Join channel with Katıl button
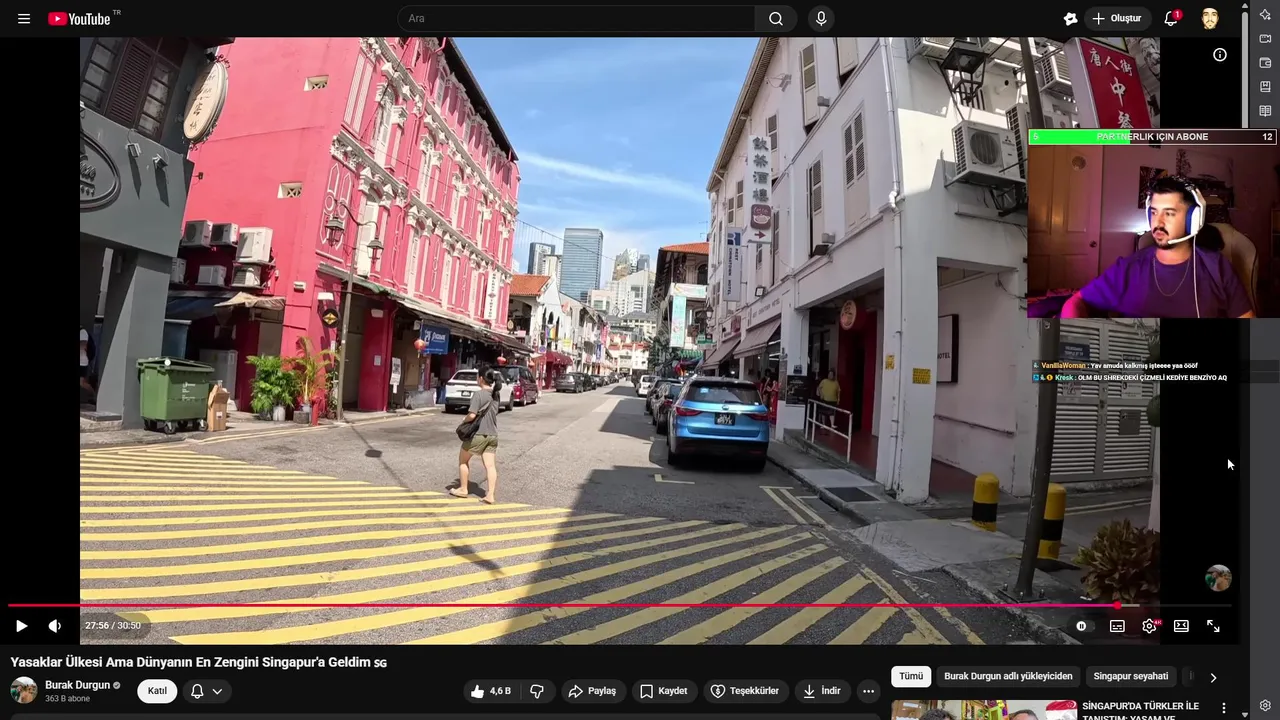The height and width of the screenshot is (720, 1280). click(157, 691)
